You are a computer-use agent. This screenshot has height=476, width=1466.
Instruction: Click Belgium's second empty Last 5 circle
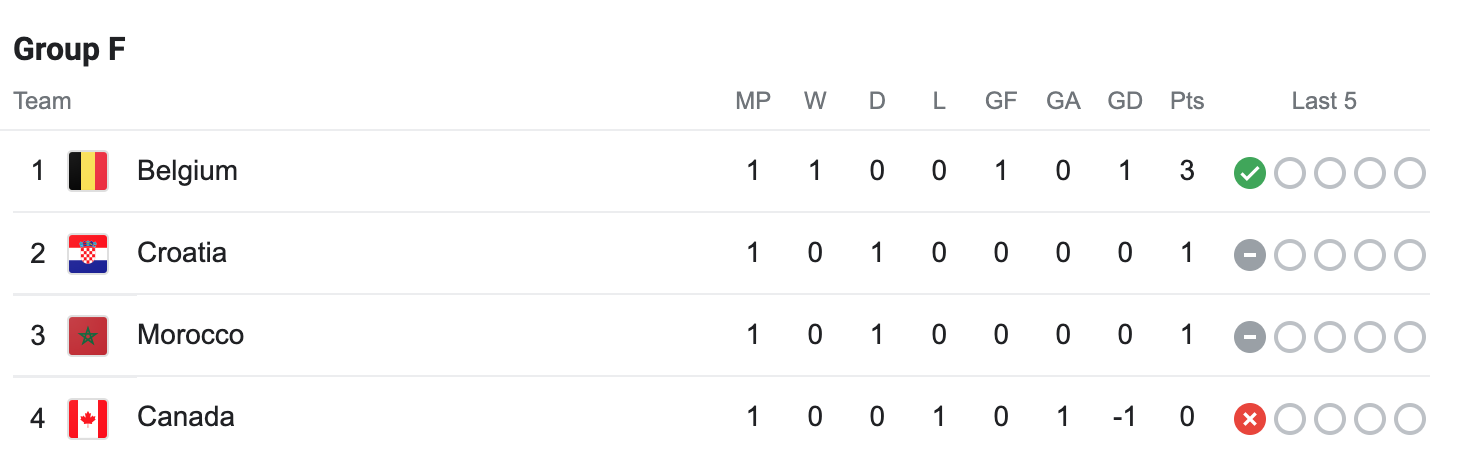click(1330, 173)
